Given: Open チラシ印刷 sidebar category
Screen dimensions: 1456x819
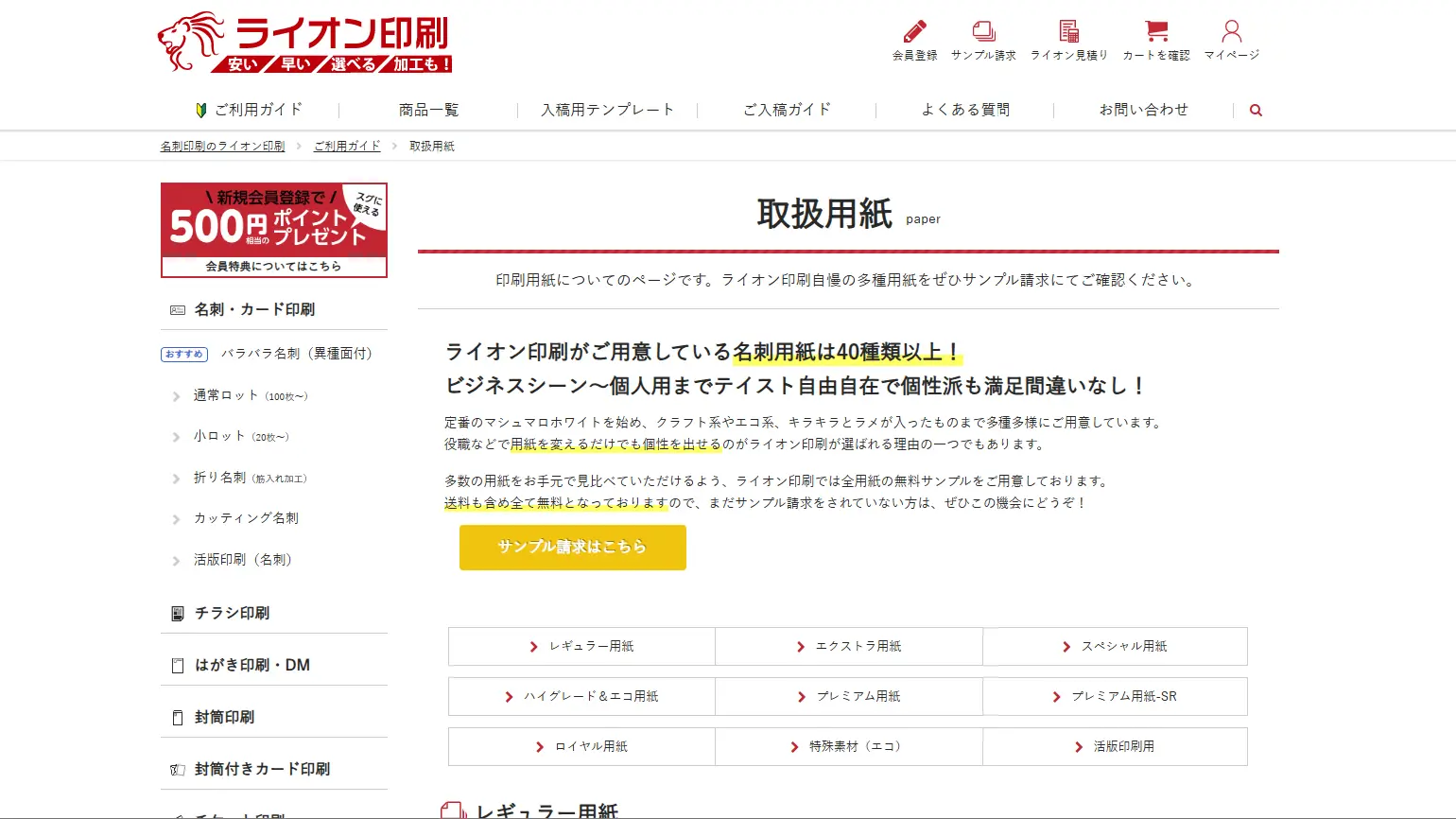Looking at the screenshot, I should (232, 614).
